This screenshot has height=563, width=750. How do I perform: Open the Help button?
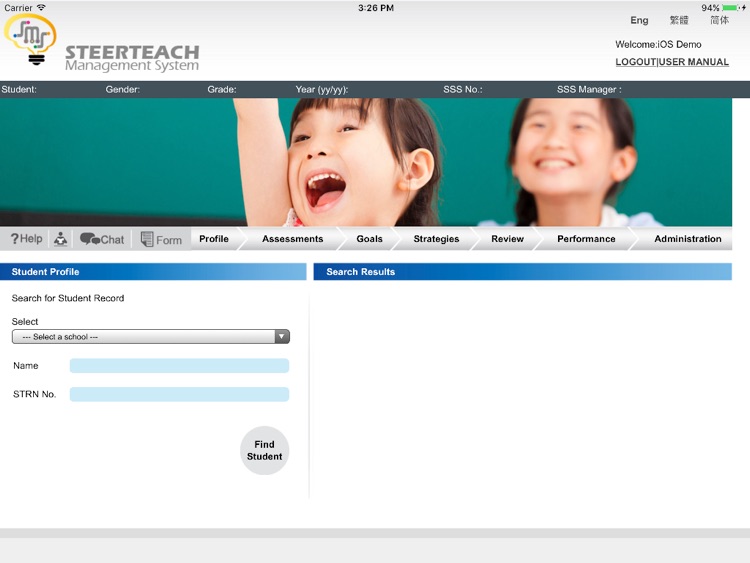click(26, 239)
